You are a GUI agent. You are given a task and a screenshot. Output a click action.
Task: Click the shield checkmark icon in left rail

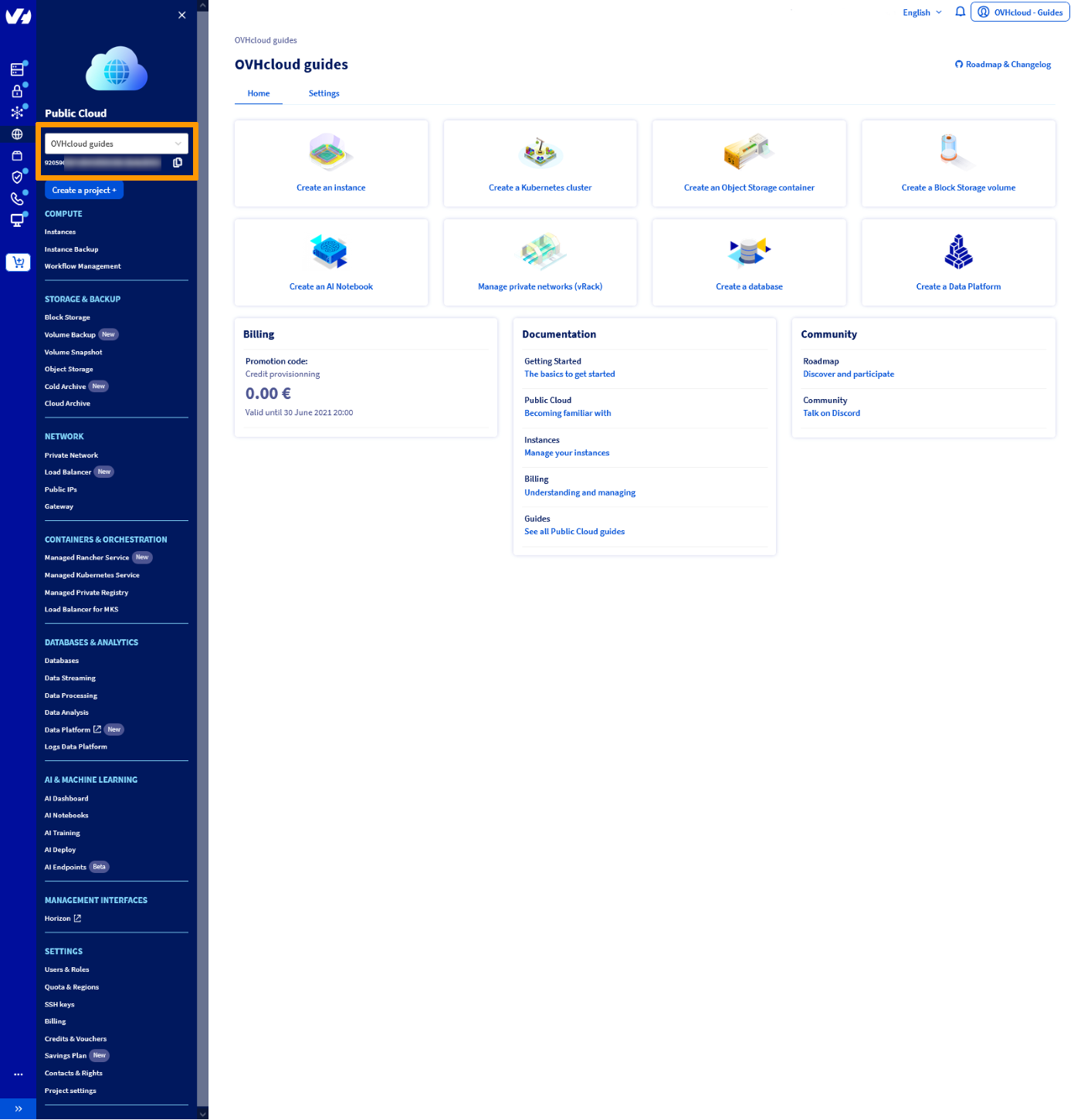coord(17,178)
